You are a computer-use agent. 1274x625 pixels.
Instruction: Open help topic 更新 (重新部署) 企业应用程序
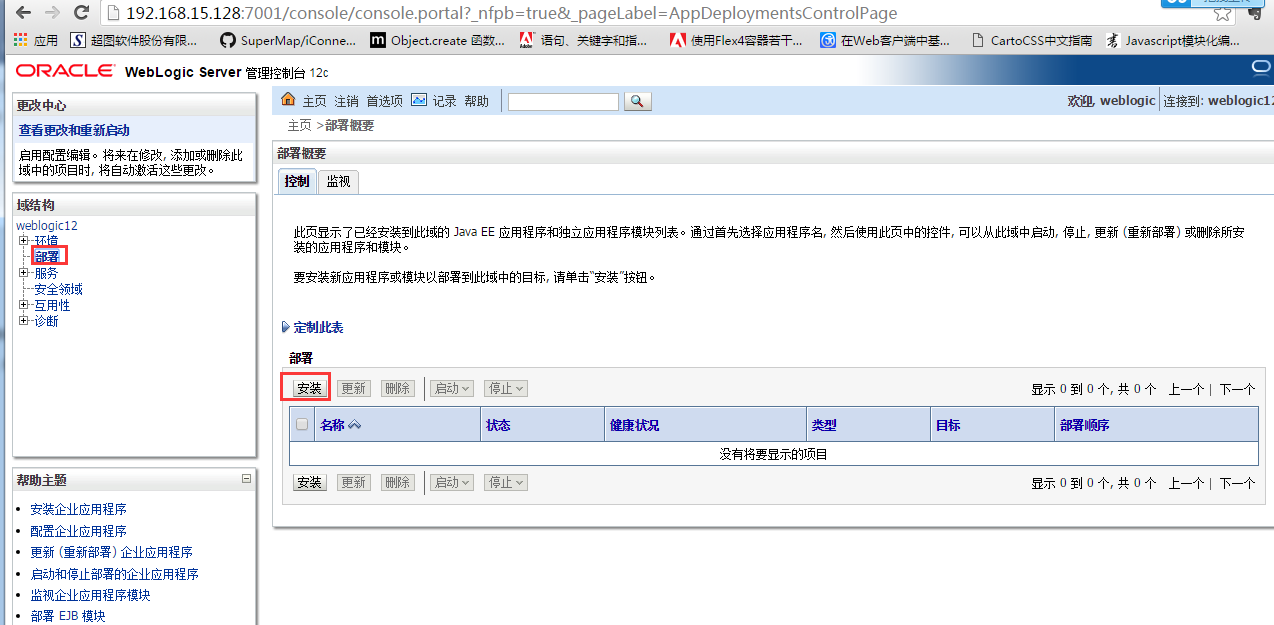click(112, 552)
